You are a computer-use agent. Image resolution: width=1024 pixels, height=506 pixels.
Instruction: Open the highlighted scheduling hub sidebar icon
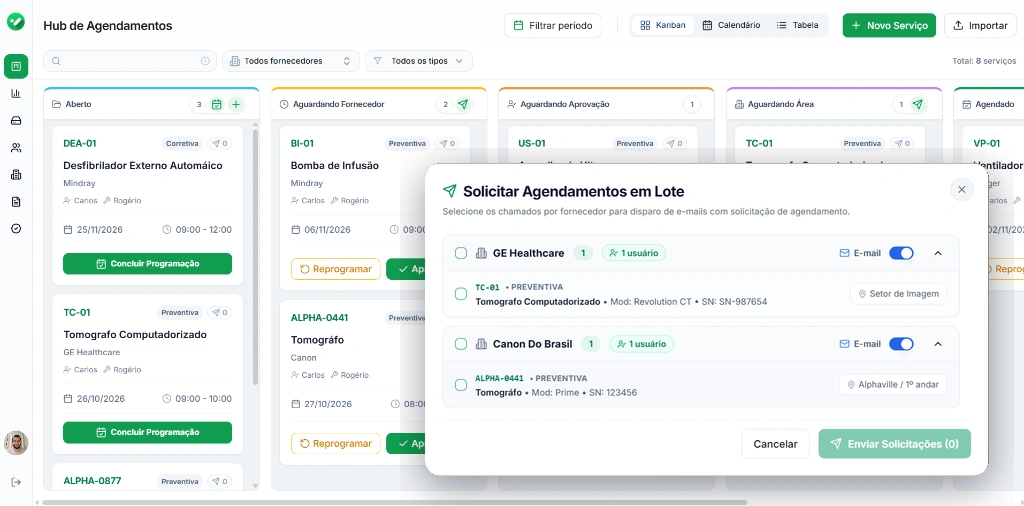pos(16,66)
